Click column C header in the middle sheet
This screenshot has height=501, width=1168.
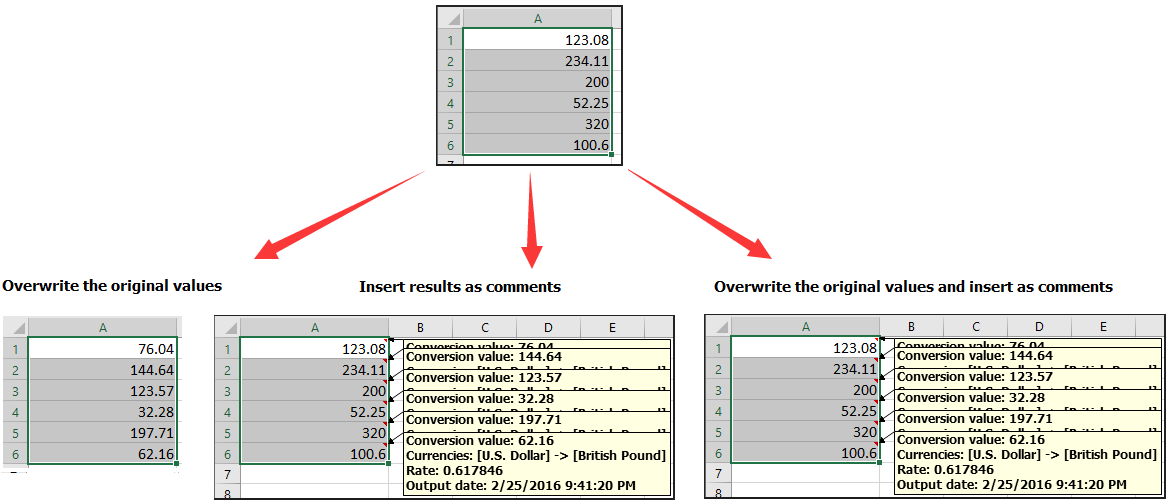pos(484,327)
